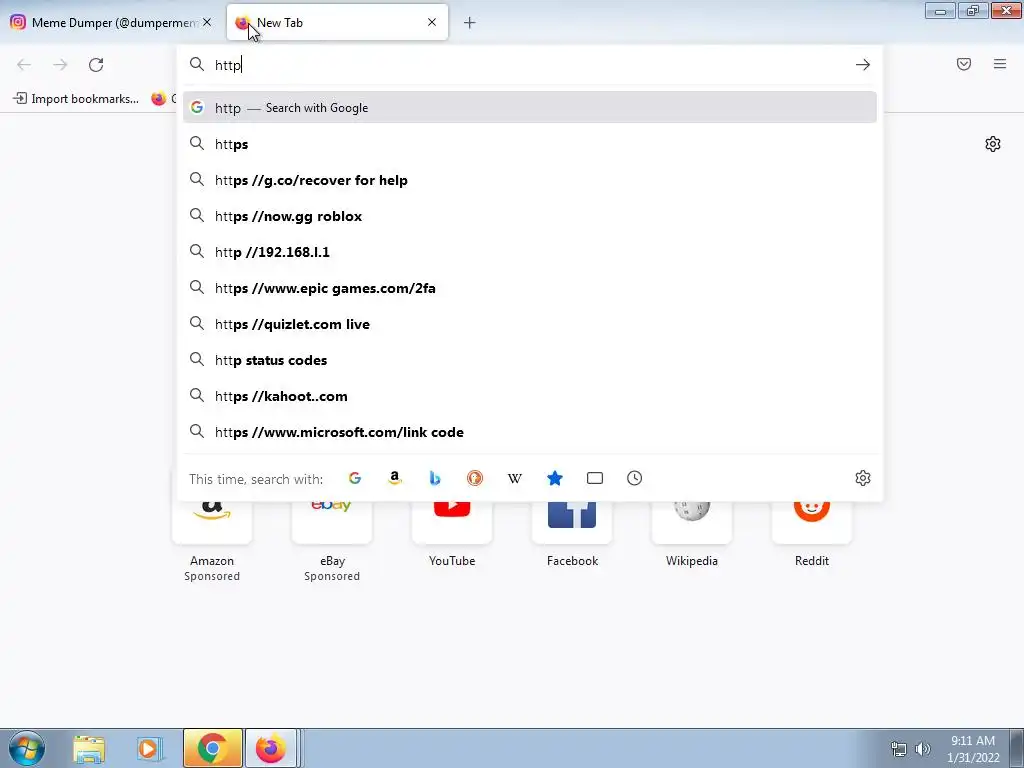Image resolution: width=1024 pixels, height=768 pixels.
Task: Go forward with the forward arrow
Action: tap(60, 65)
